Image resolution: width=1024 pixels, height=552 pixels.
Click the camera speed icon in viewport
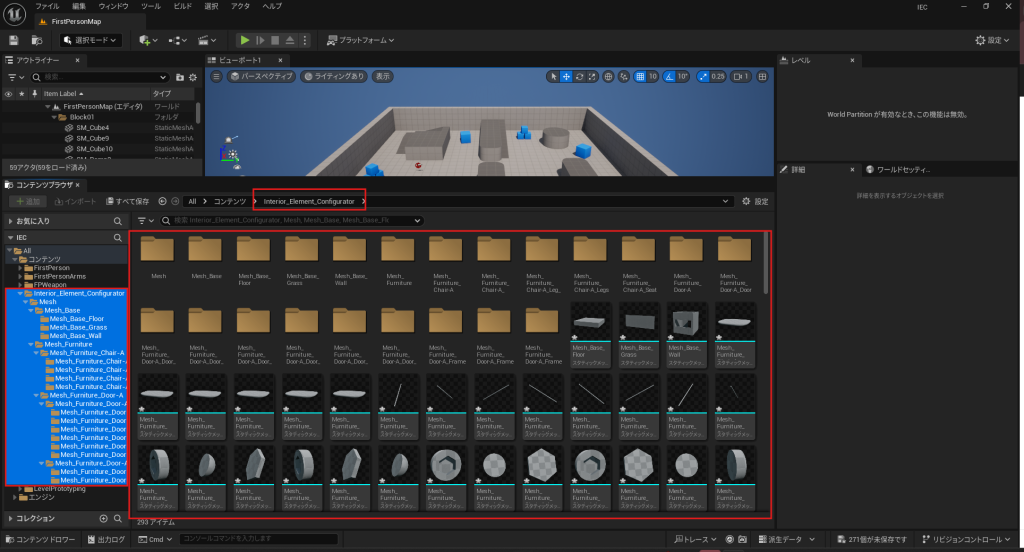pyautogui.click(x=739, y=76)
